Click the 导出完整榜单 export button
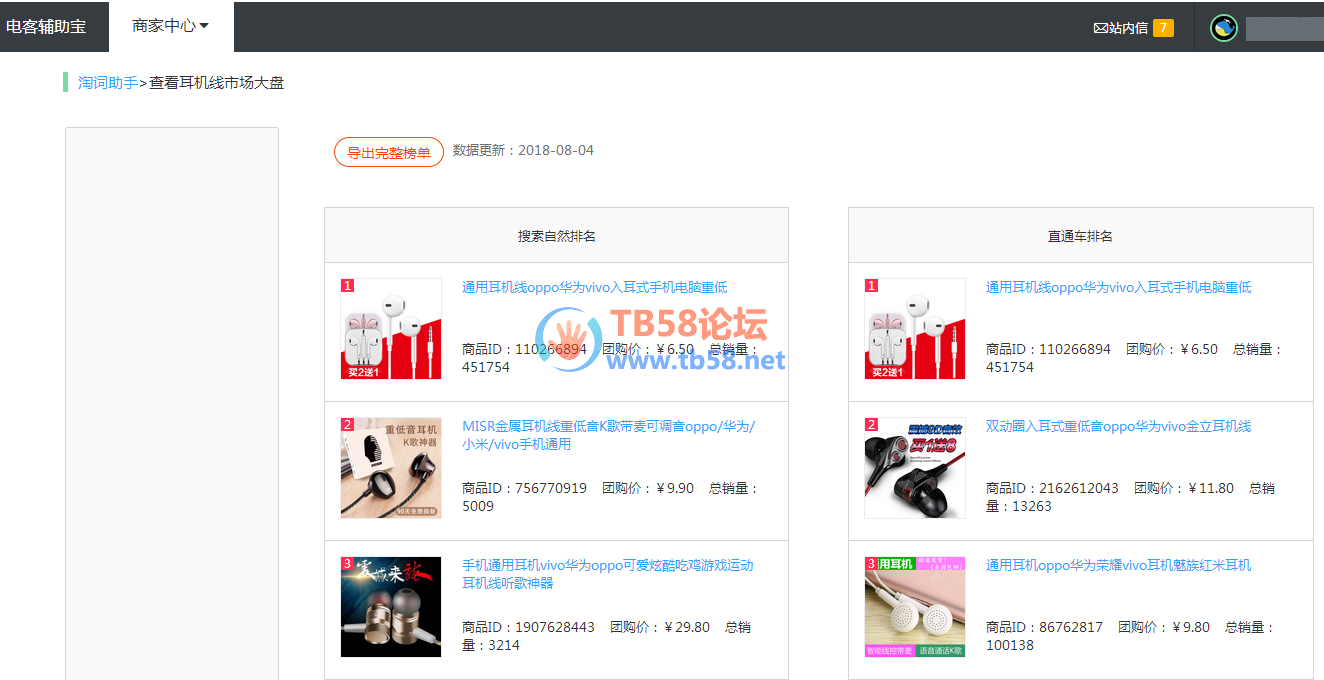Screen dimensions: 1324x680 click(388, 153)
